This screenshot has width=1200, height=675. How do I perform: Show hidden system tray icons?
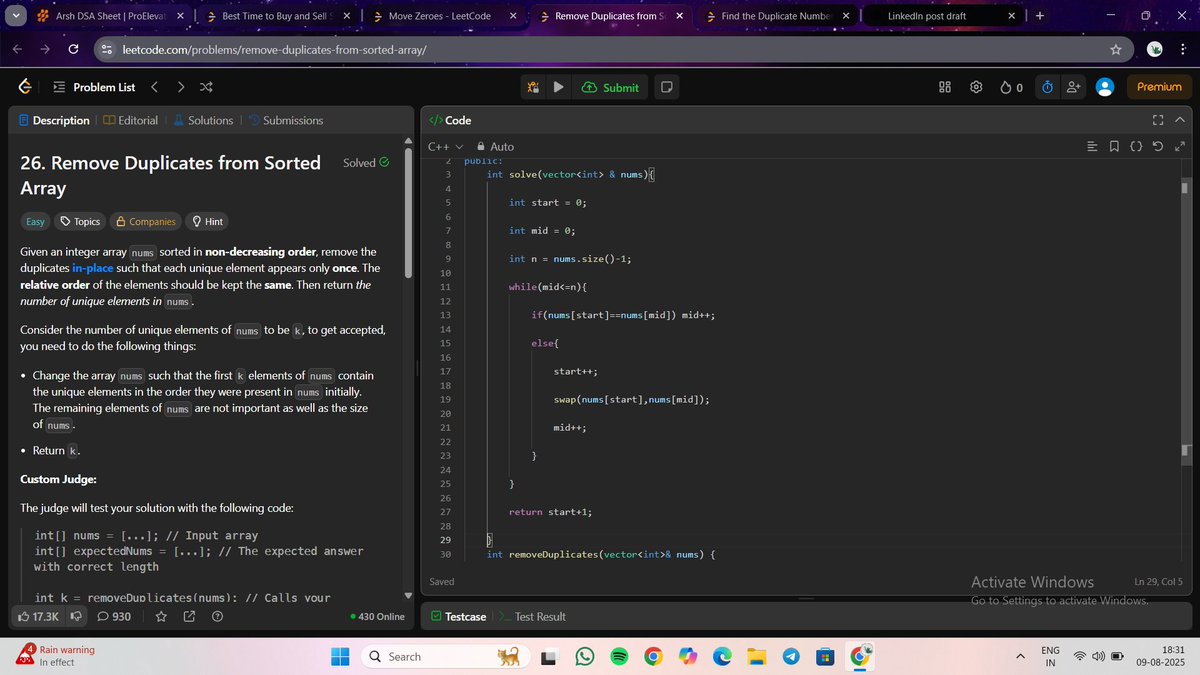coord(1021,657)
